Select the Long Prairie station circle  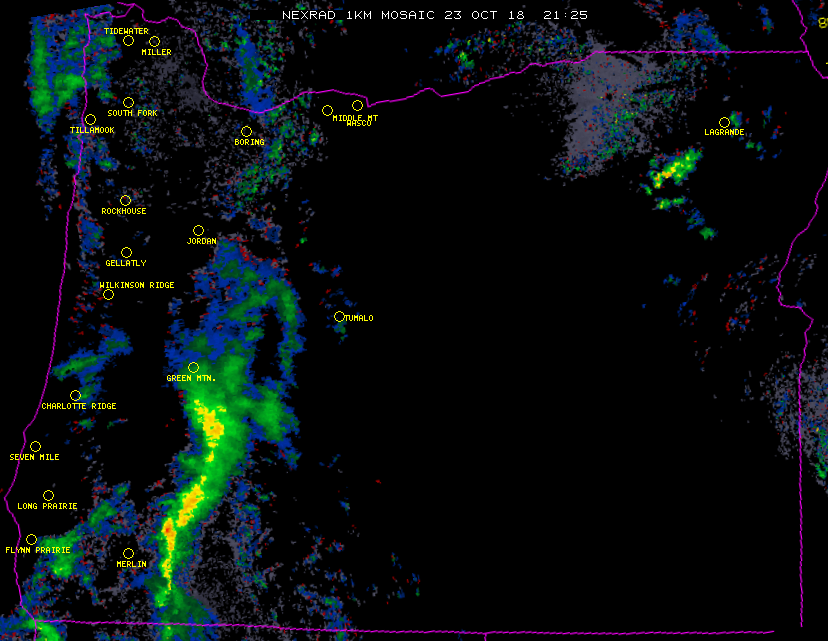pos(48,496)
